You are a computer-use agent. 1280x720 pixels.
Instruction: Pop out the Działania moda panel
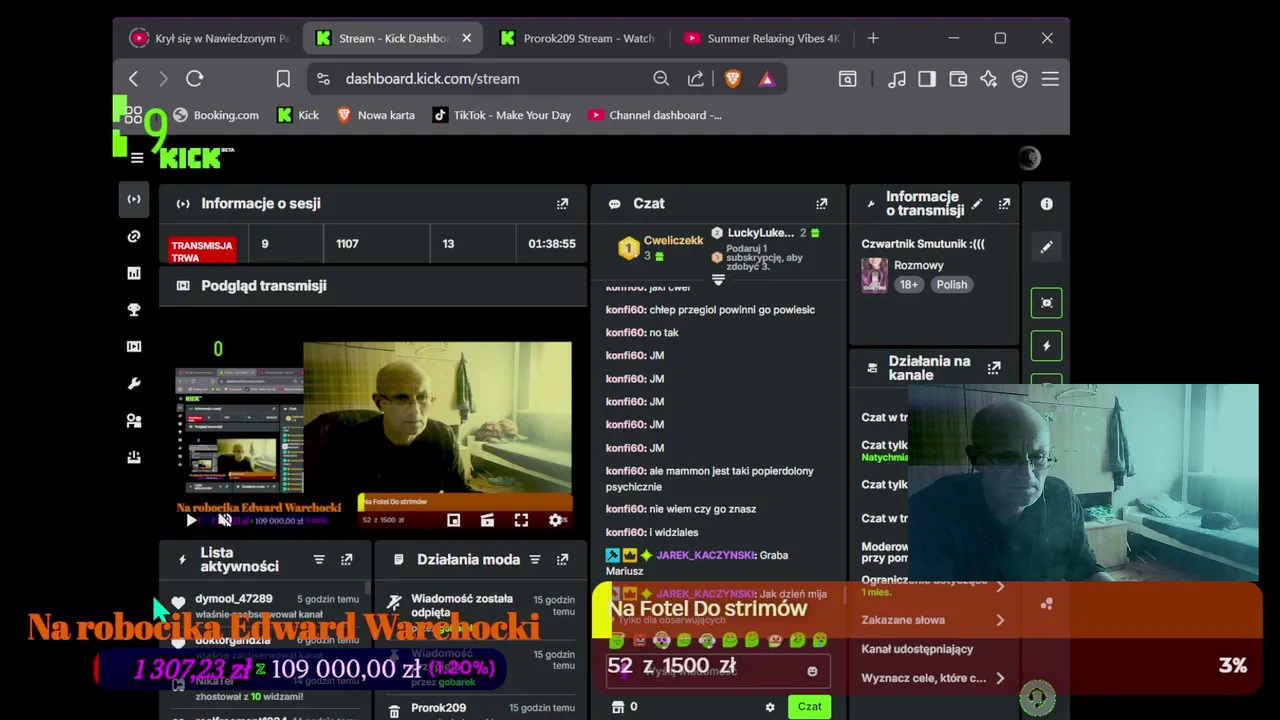(562, 560)
